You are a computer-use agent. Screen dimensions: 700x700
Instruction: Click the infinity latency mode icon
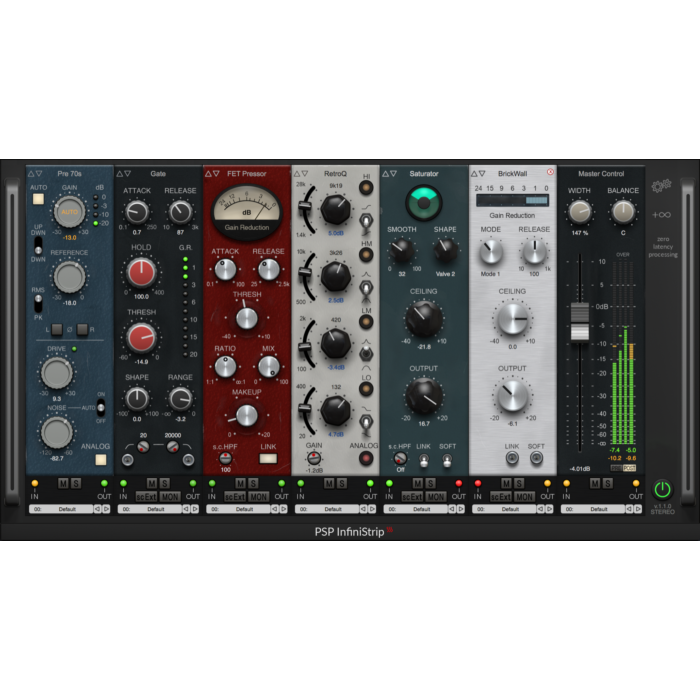point(663,213)
